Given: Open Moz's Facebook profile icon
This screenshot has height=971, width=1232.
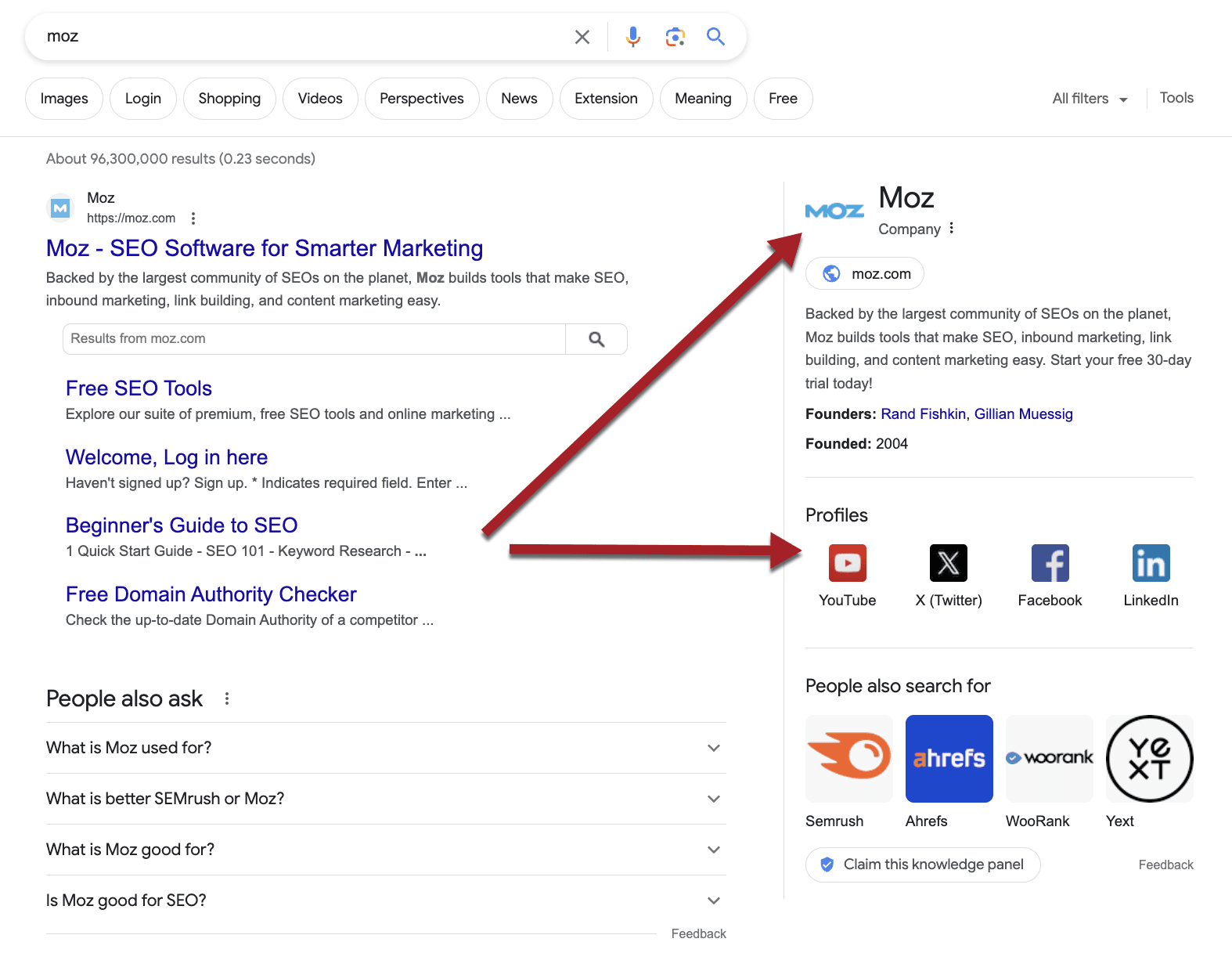Looking at the screenshot, I should [1050, 563].
